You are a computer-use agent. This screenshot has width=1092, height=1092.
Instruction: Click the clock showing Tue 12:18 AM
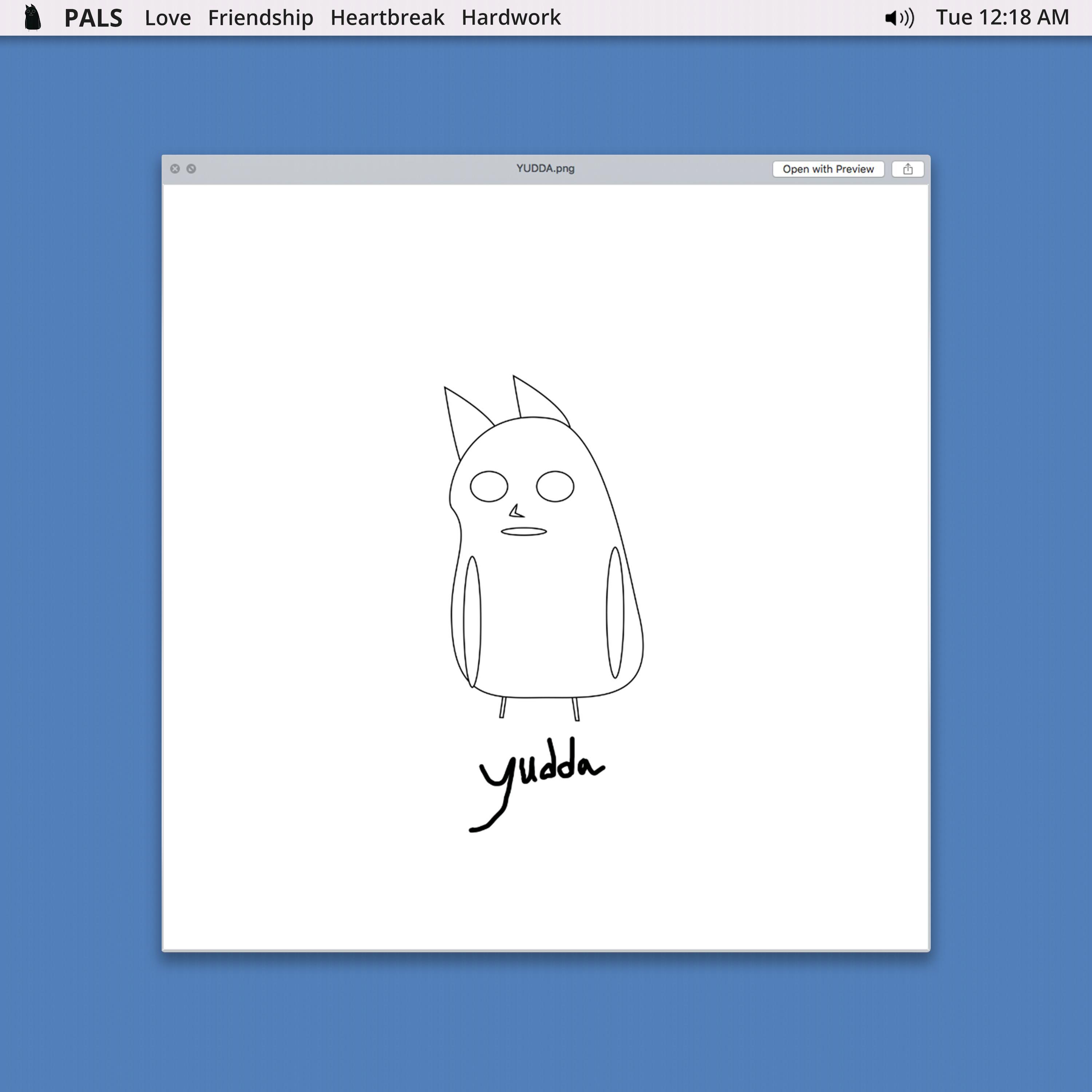click(x=1002, y=18)
